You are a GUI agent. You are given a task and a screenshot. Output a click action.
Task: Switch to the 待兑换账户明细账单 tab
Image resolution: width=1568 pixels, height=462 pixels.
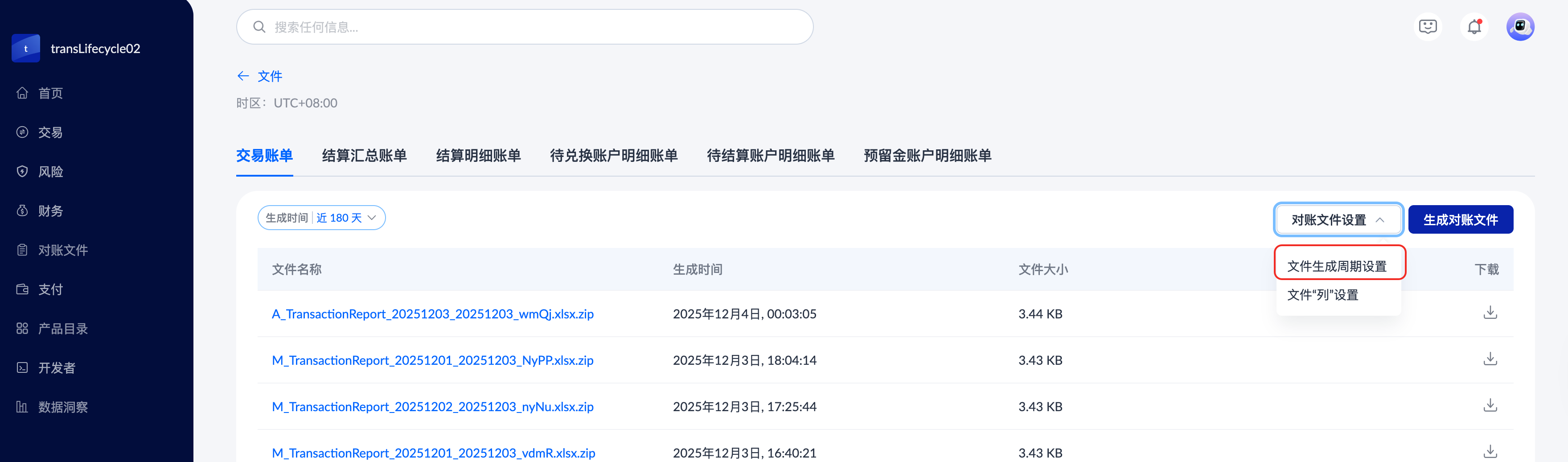(x=614, y=156)
